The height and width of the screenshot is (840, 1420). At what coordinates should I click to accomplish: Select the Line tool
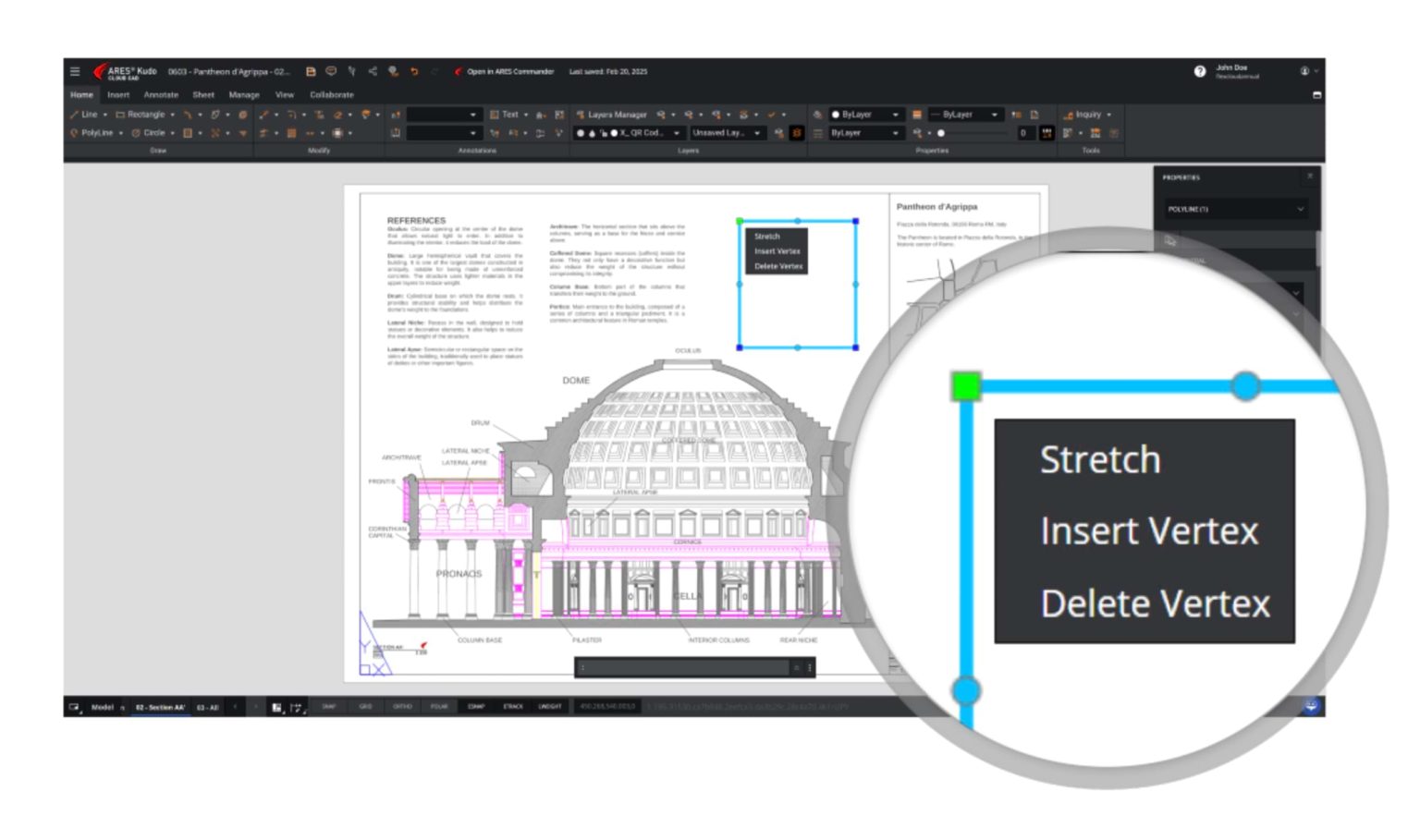pyautogui.click(x=86, y=115)
